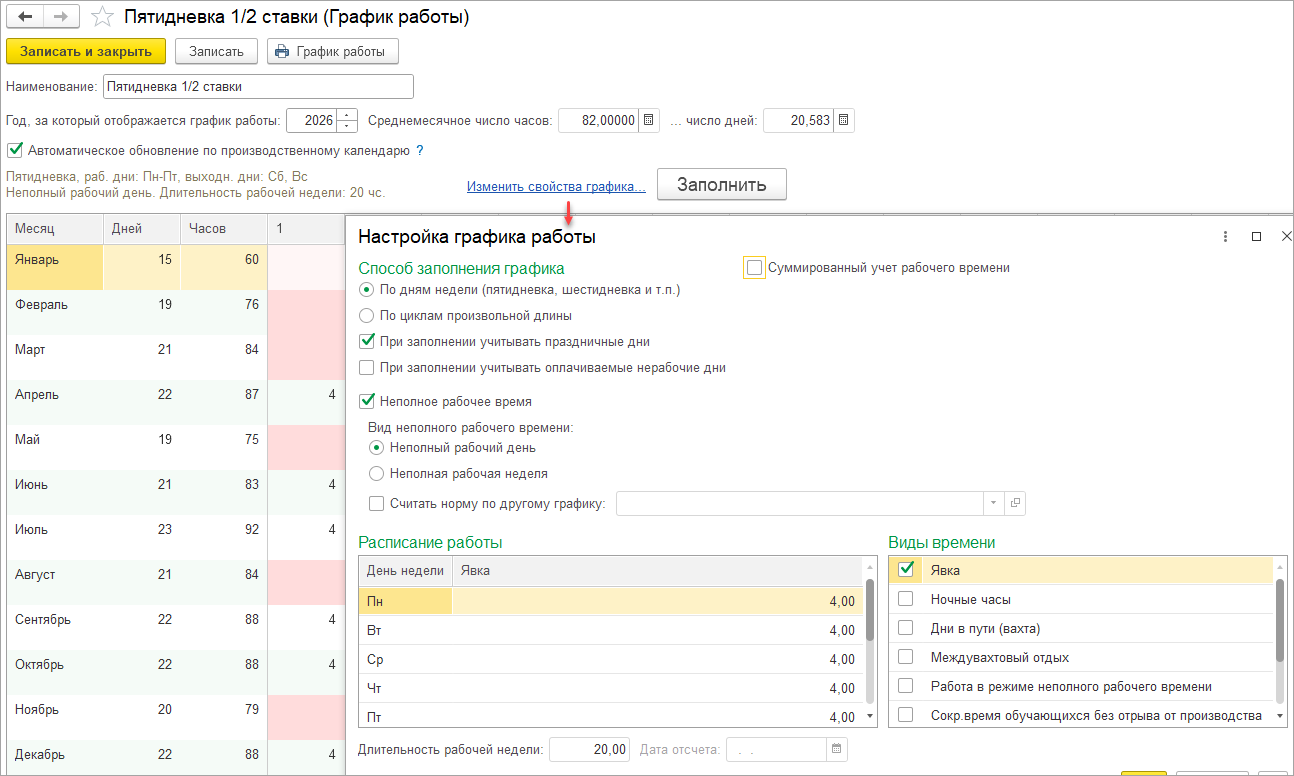1294x776 pixels.
Task: Click the forward navigation arrow
Action: pos(60,17)
